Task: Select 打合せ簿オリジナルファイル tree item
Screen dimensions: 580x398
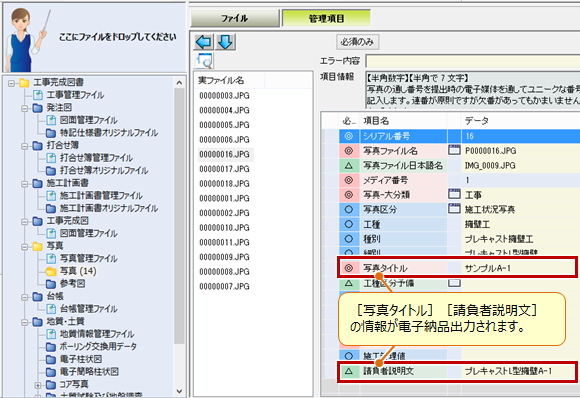Action: [104, 171]
